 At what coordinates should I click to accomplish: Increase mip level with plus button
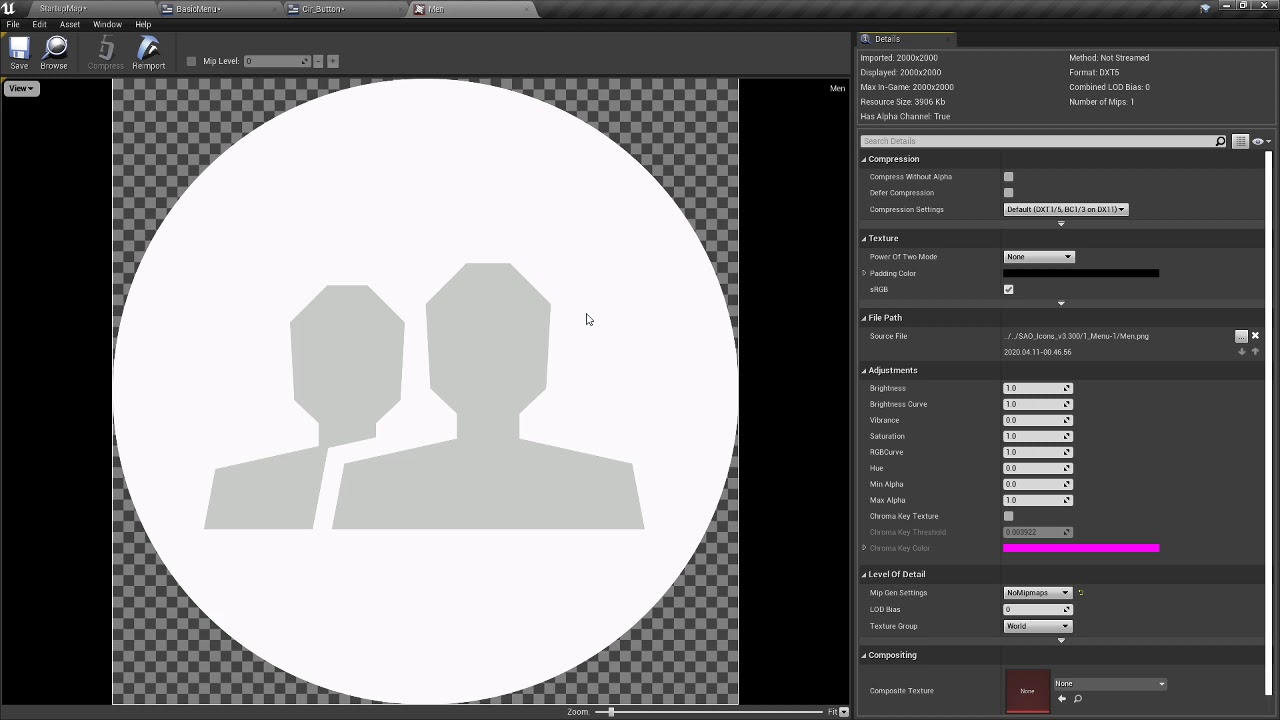click(333, 61)
